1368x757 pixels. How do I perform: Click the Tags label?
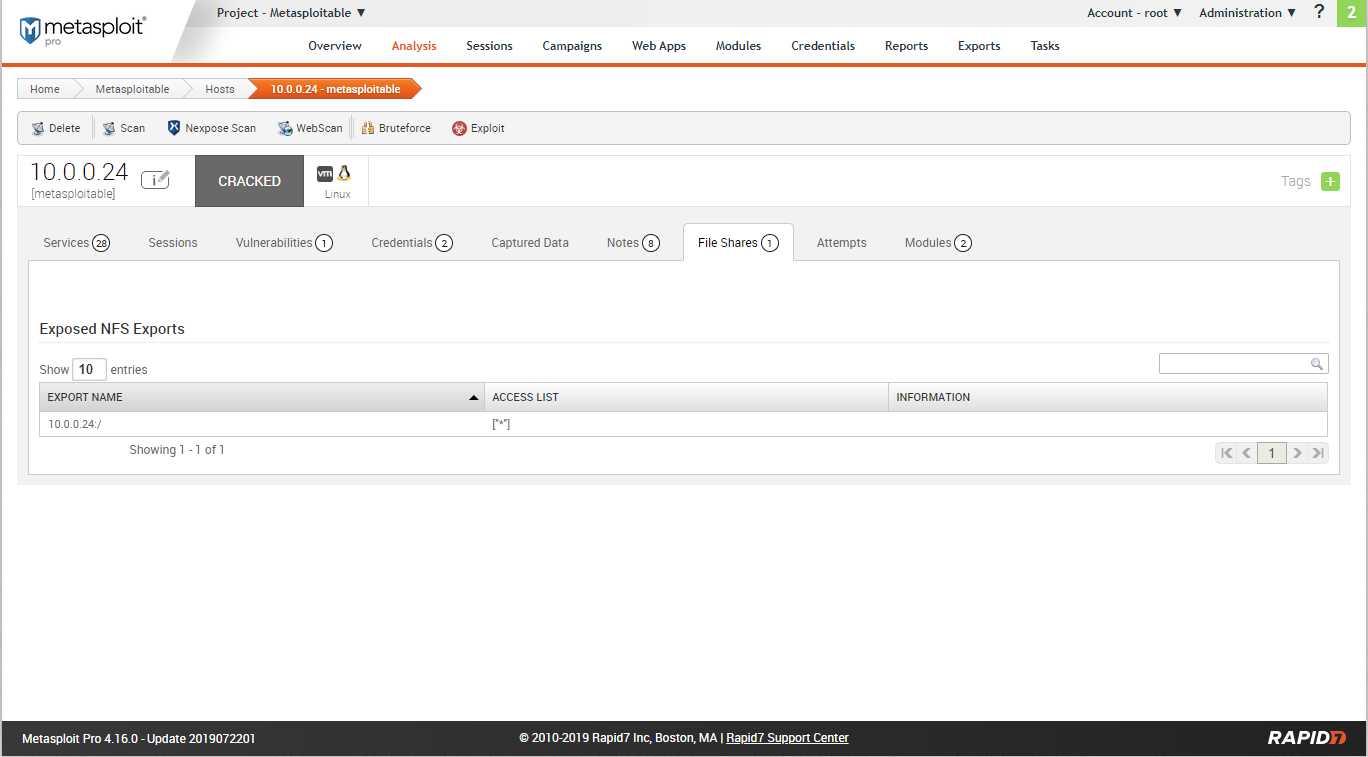click(1296, 181)
